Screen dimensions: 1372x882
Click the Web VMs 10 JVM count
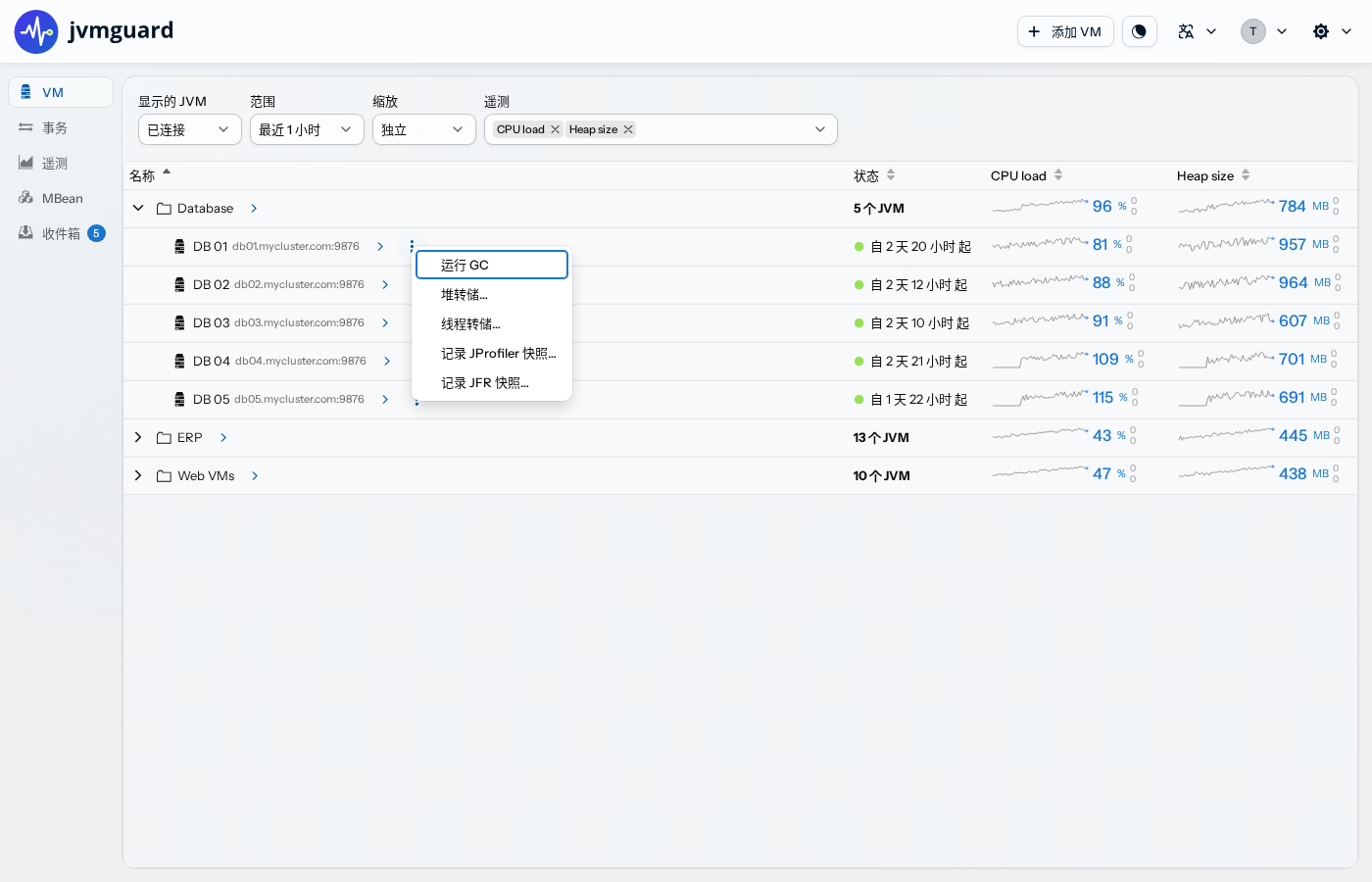pos(881,476)
